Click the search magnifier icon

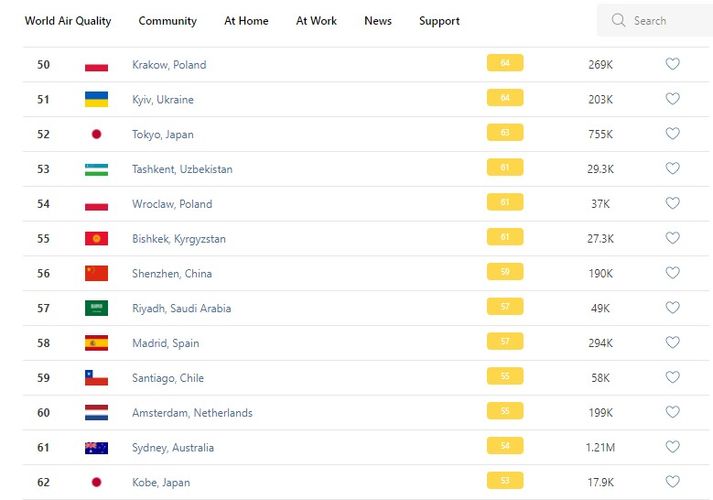click(618, 20)
